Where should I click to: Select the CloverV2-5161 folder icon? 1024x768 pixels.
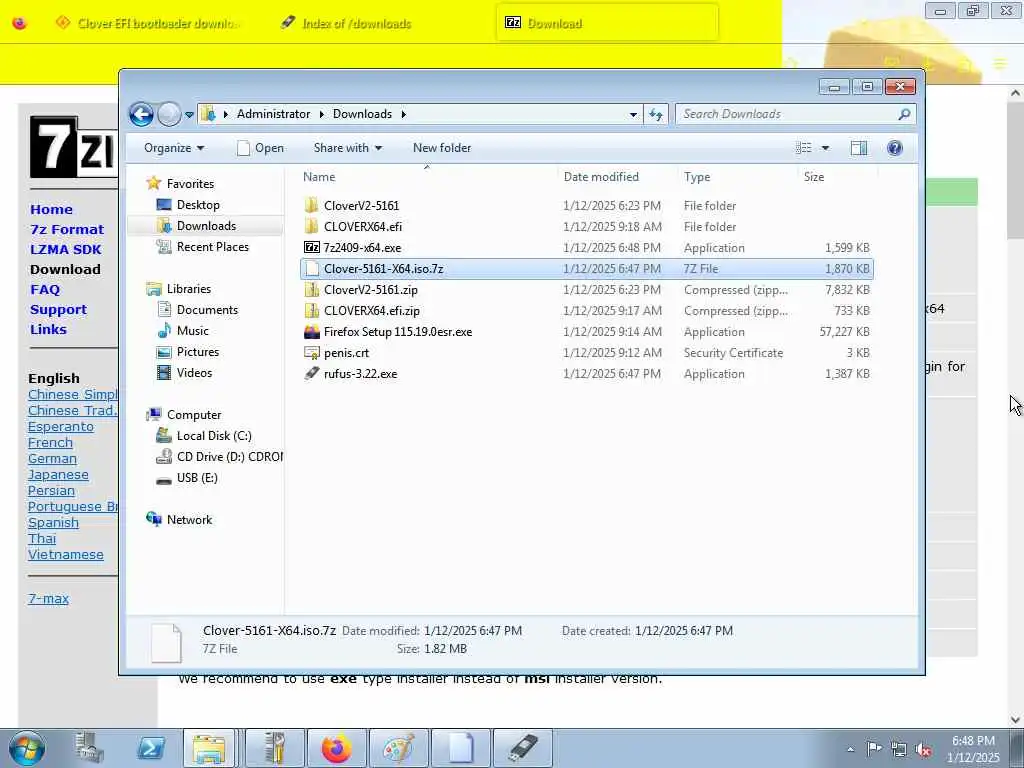(312, 206)
